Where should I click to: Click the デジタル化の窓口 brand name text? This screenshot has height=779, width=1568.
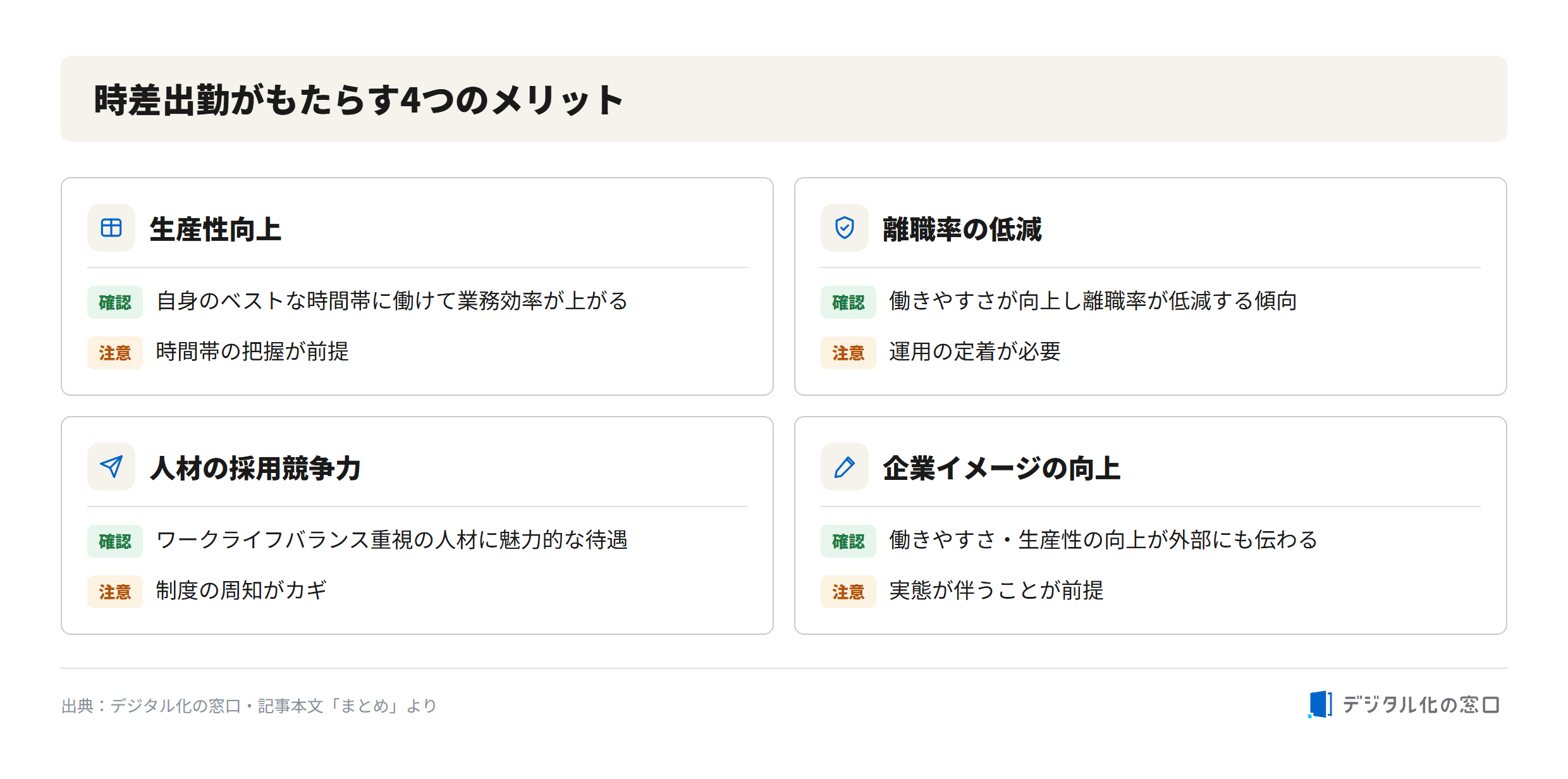(1421, 704)
